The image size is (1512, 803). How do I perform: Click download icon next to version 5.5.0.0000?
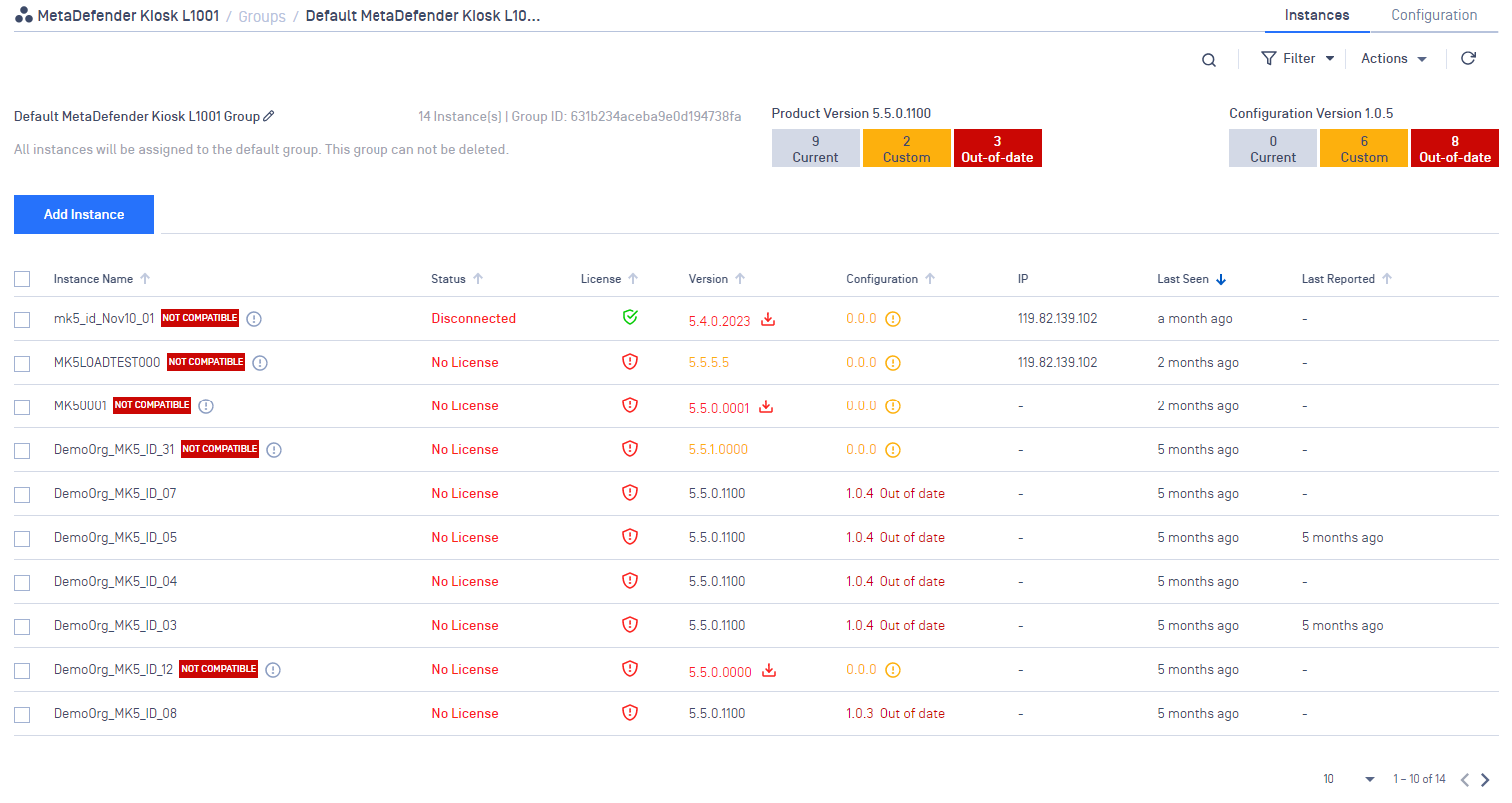[769, 670]
